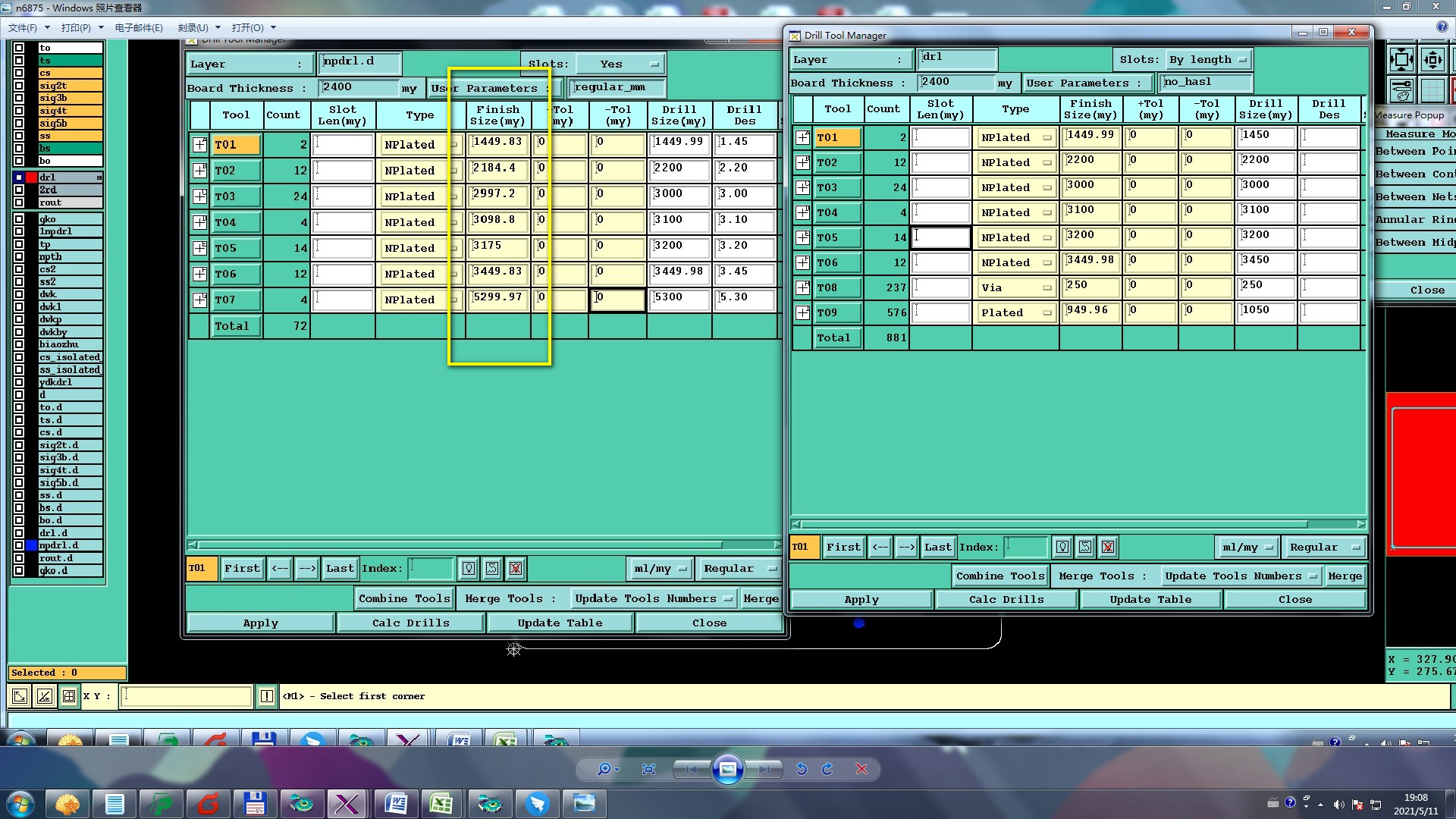Start the photo slideshow round button
Screen dimensions: 1456x819
click(727, 769)
